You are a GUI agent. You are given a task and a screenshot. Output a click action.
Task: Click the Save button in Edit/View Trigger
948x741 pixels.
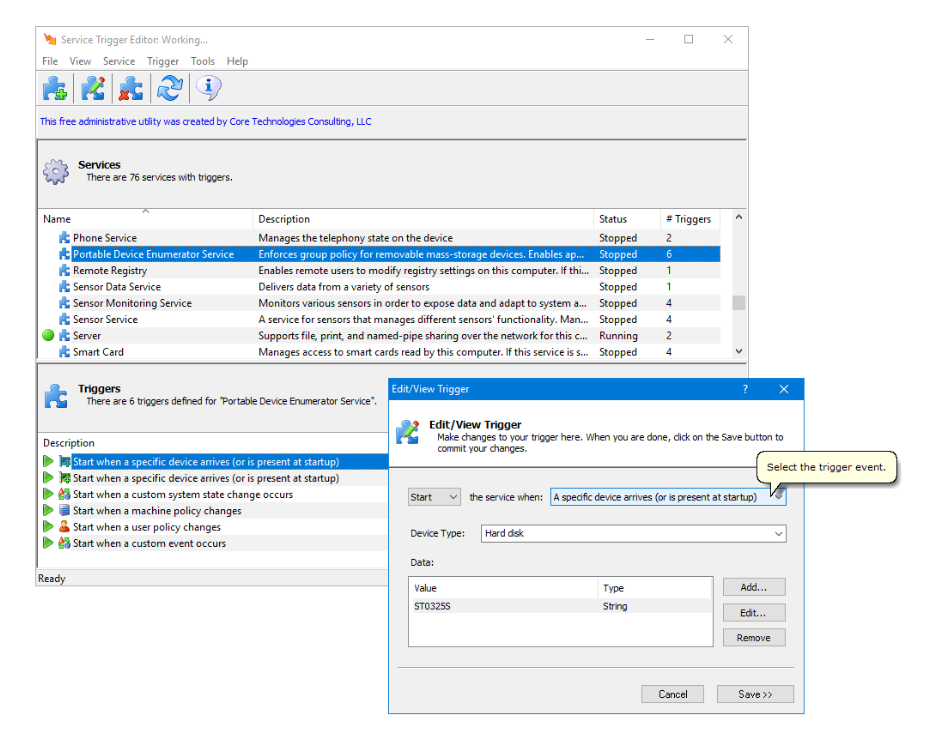pyautogui.click(x=755, y=693)
